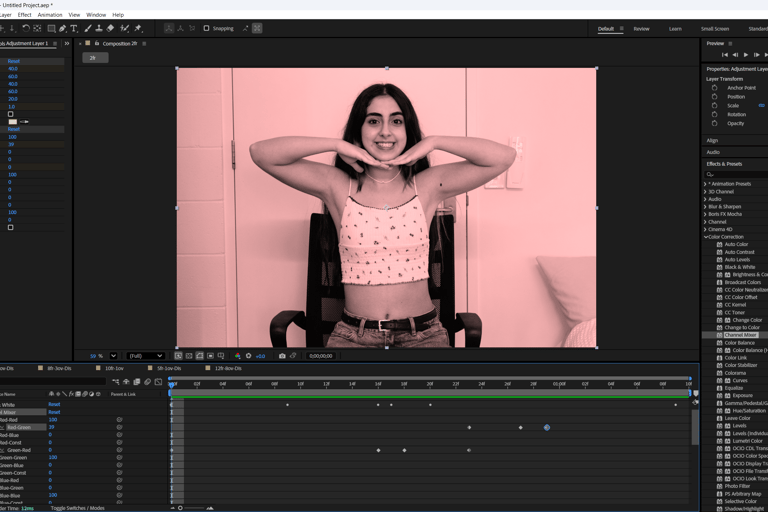768x512 pixels.
Task: Toggle Position stopwatch in Properties
Action: (x=714, y=97)
